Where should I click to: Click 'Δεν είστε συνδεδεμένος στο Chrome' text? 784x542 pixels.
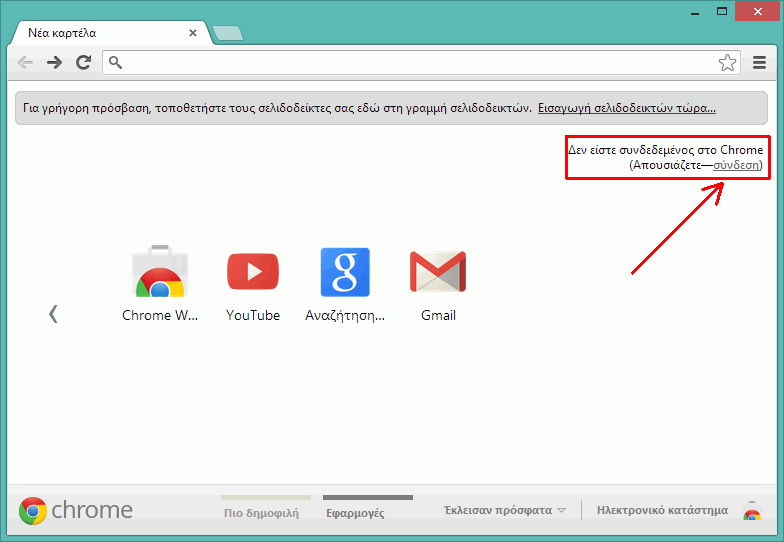click(x=666, y=150)
